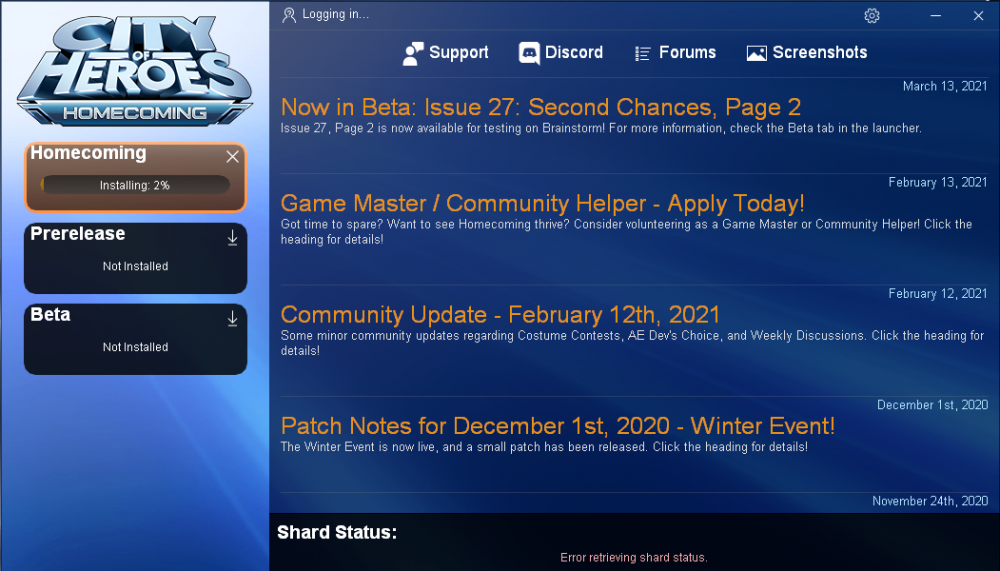Screen dimensions: 1000x571
Task: Click 'Error retrieving shard status.' message
Action: 634,557
